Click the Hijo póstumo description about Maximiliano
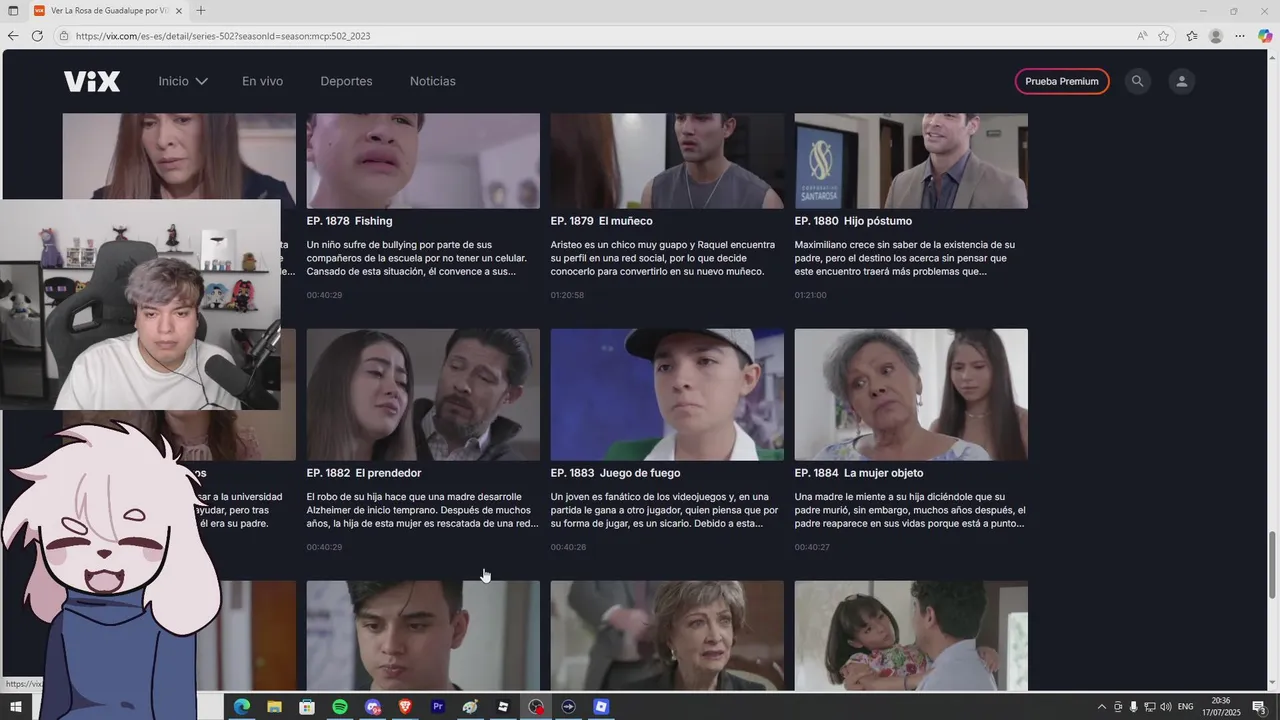The width and height of the screenshot is (1280, 720). 905,258
